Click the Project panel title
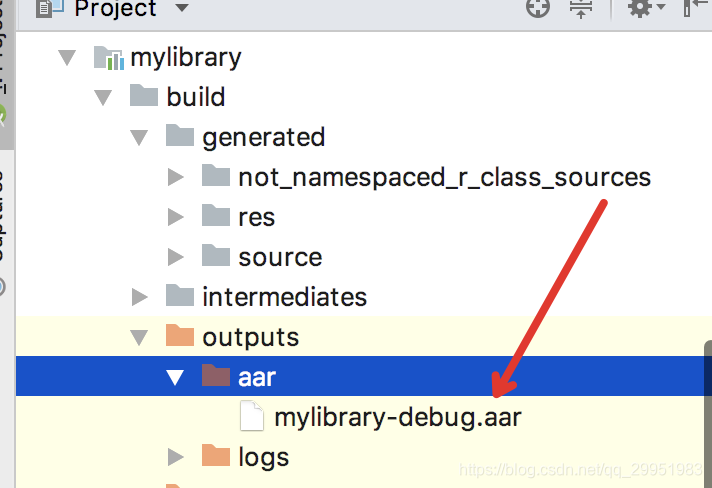 pos(115,9)
